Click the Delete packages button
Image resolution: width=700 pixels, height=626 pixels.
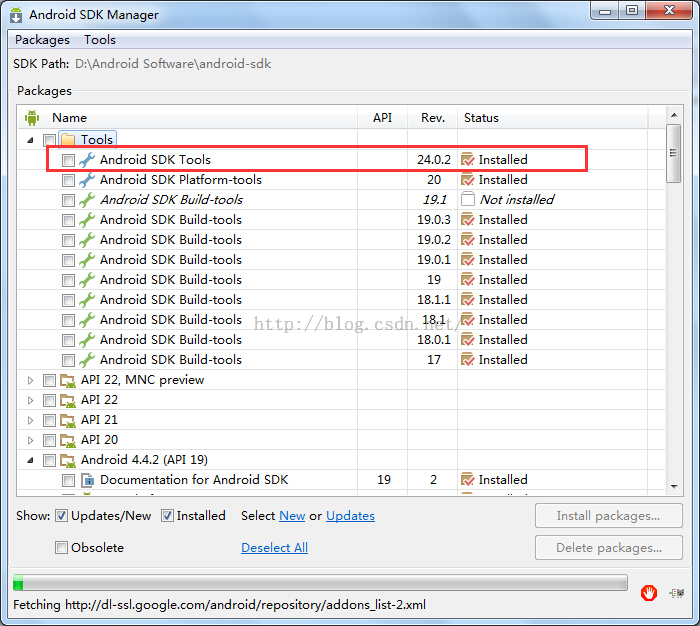608,547
